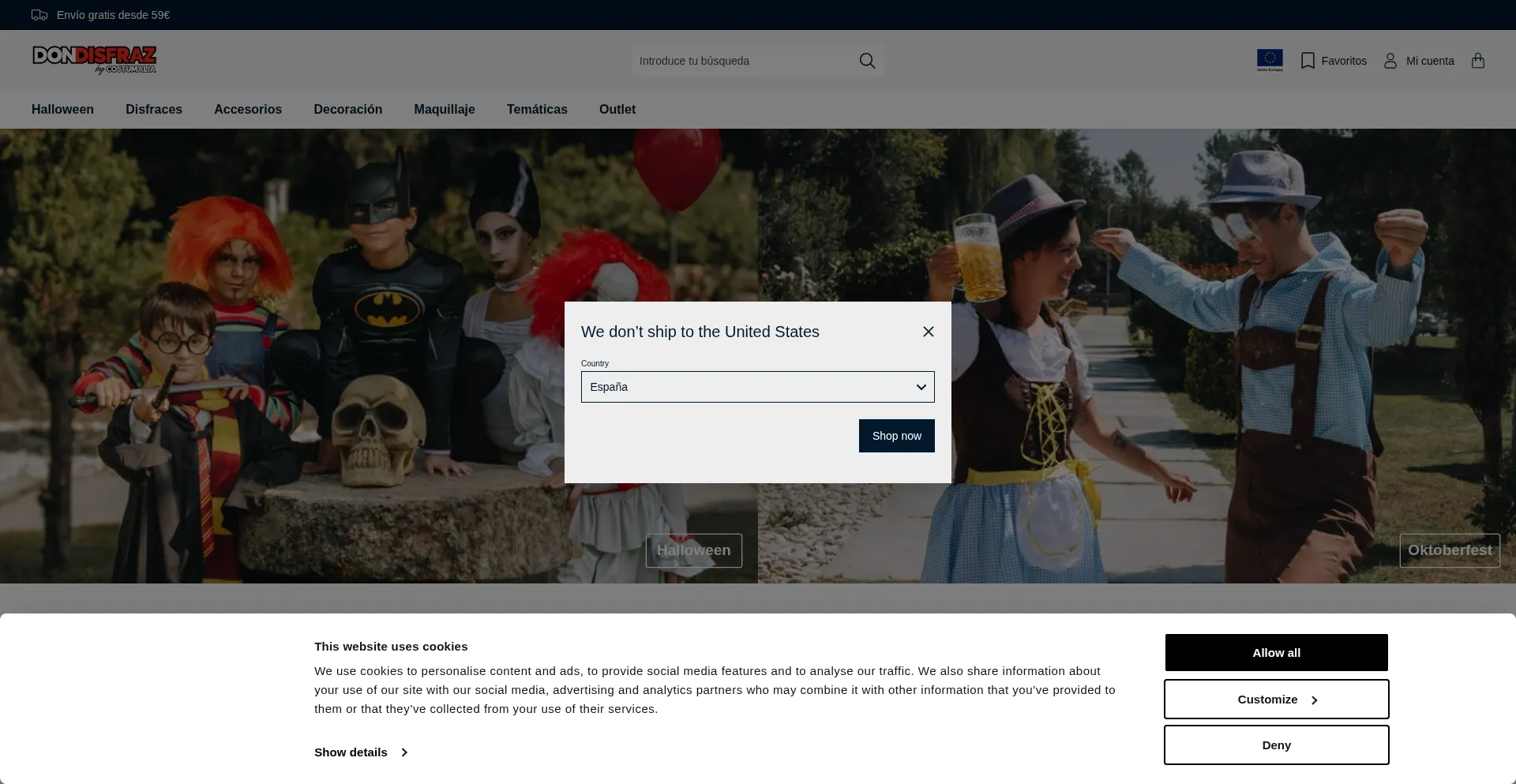Open Favoritos bookmark icon
This screenshot has height=784, width=1516.
coord(1308,61)
